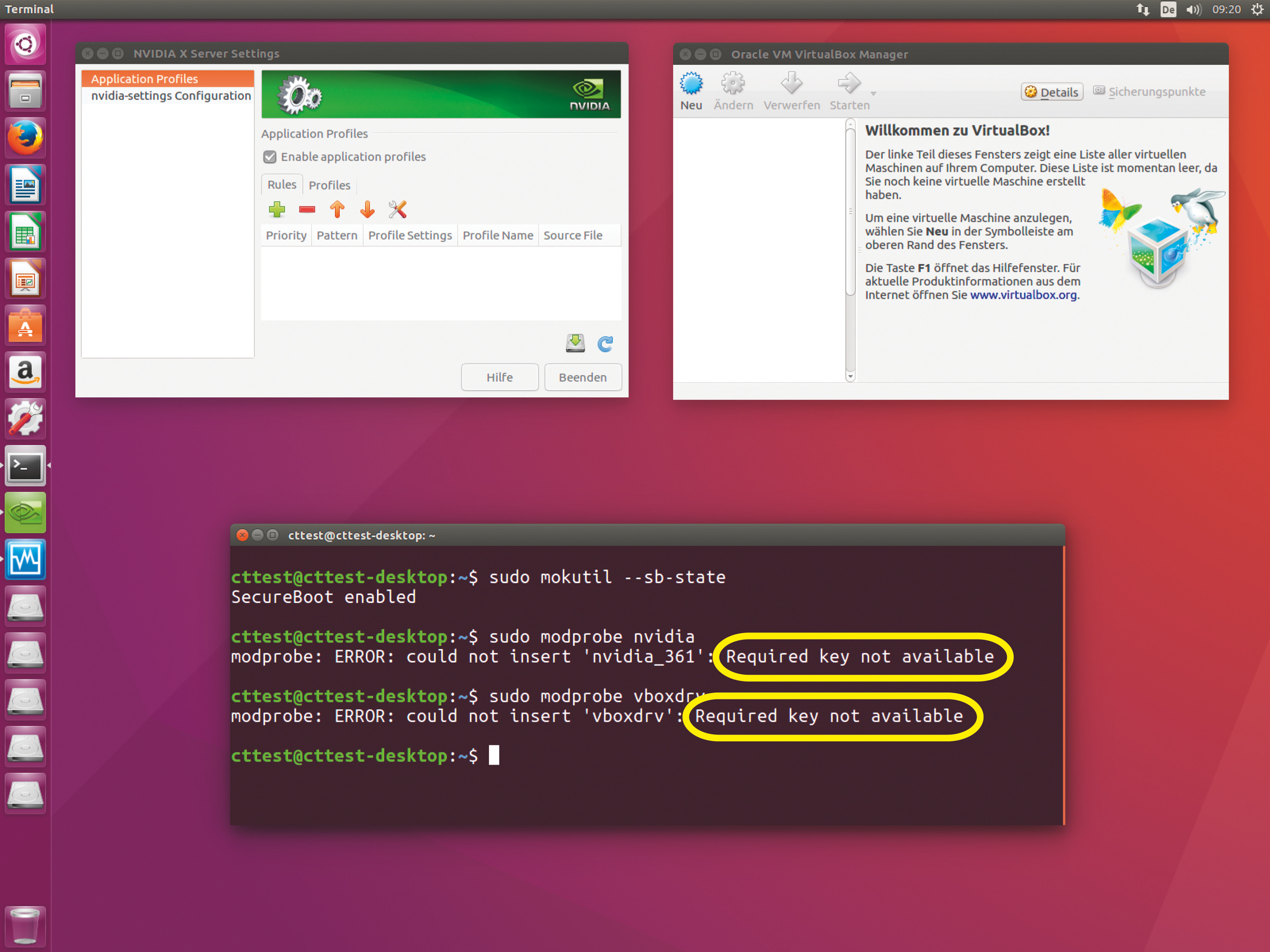Expand the dropdown arrow beside Starten
The image size is (1270, 952).
874,93
